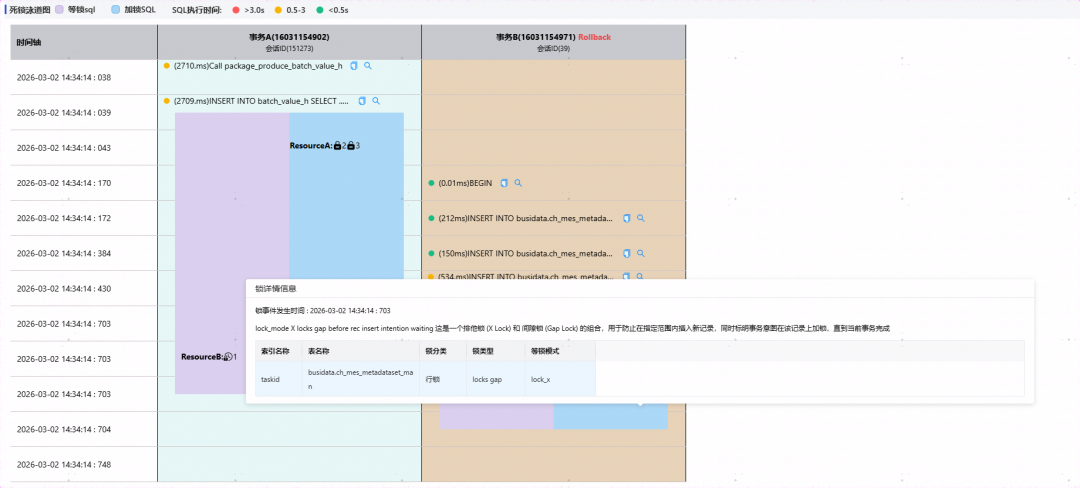This screenshot has height=488, width=1080.
Task: Click the timestamp 14:34:14 : 170
Action: [x=64, y=183]
